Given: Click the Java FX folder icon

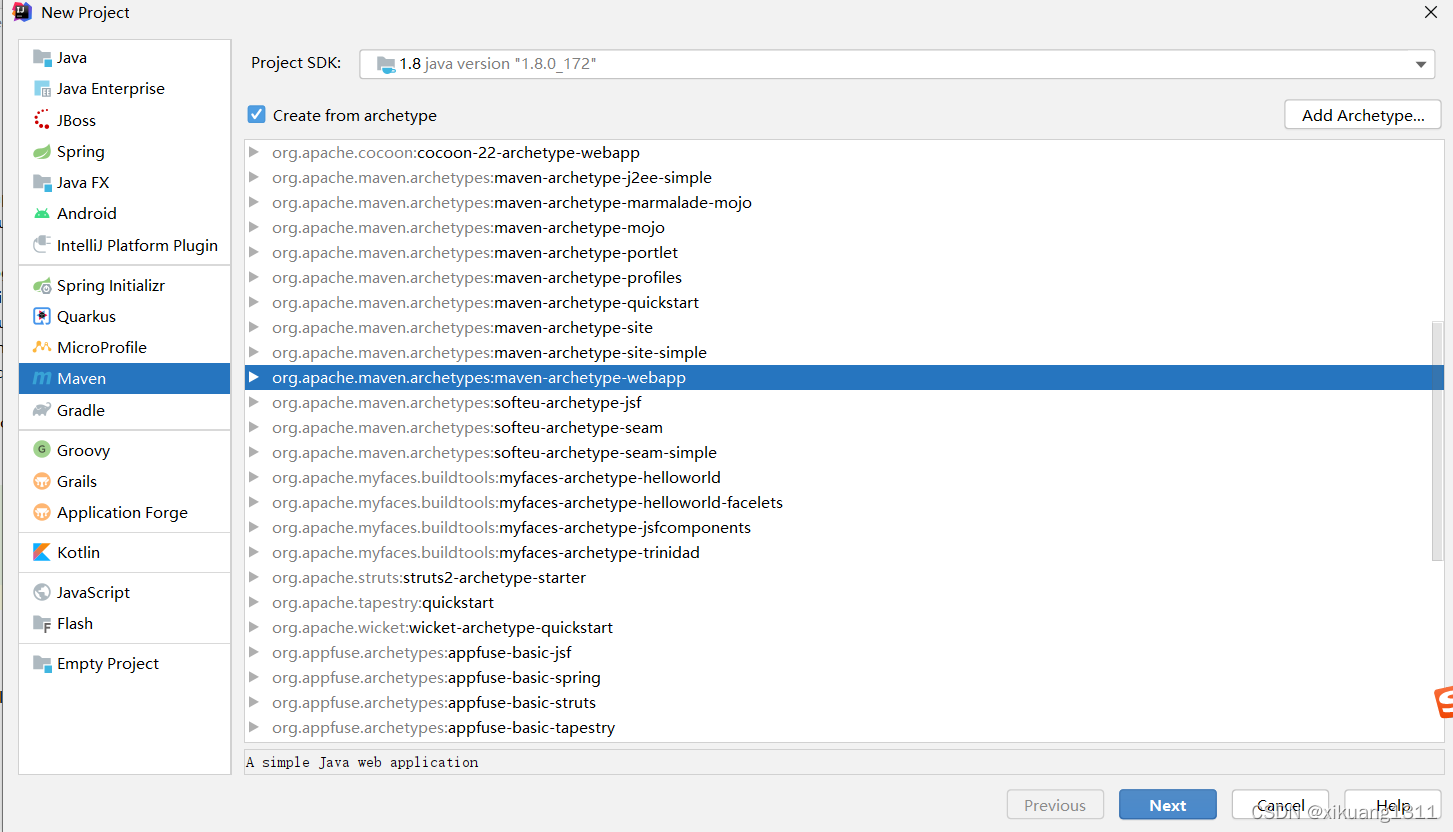Looking at the screenshot, I should coord(41,183).
